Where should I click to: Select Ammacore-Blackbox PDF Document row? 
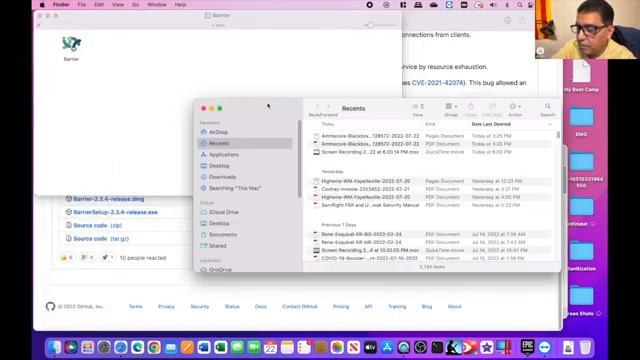[432, 144]
